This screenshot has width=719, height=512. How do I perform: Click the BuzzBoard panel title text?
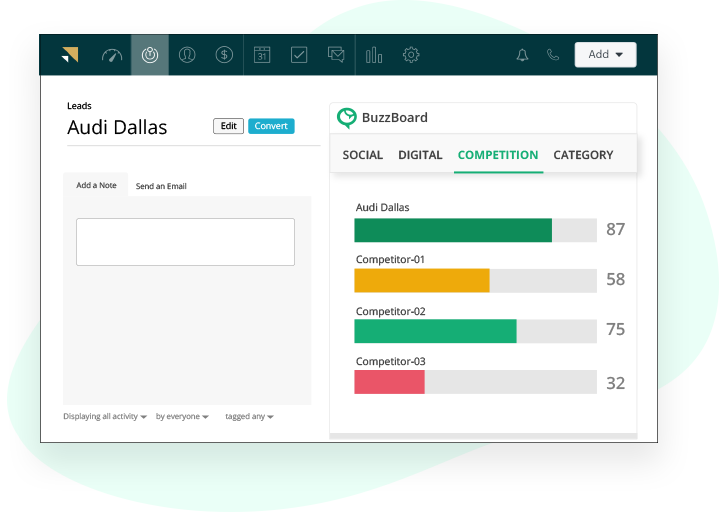pyautogui.click(x=395, y=118)
